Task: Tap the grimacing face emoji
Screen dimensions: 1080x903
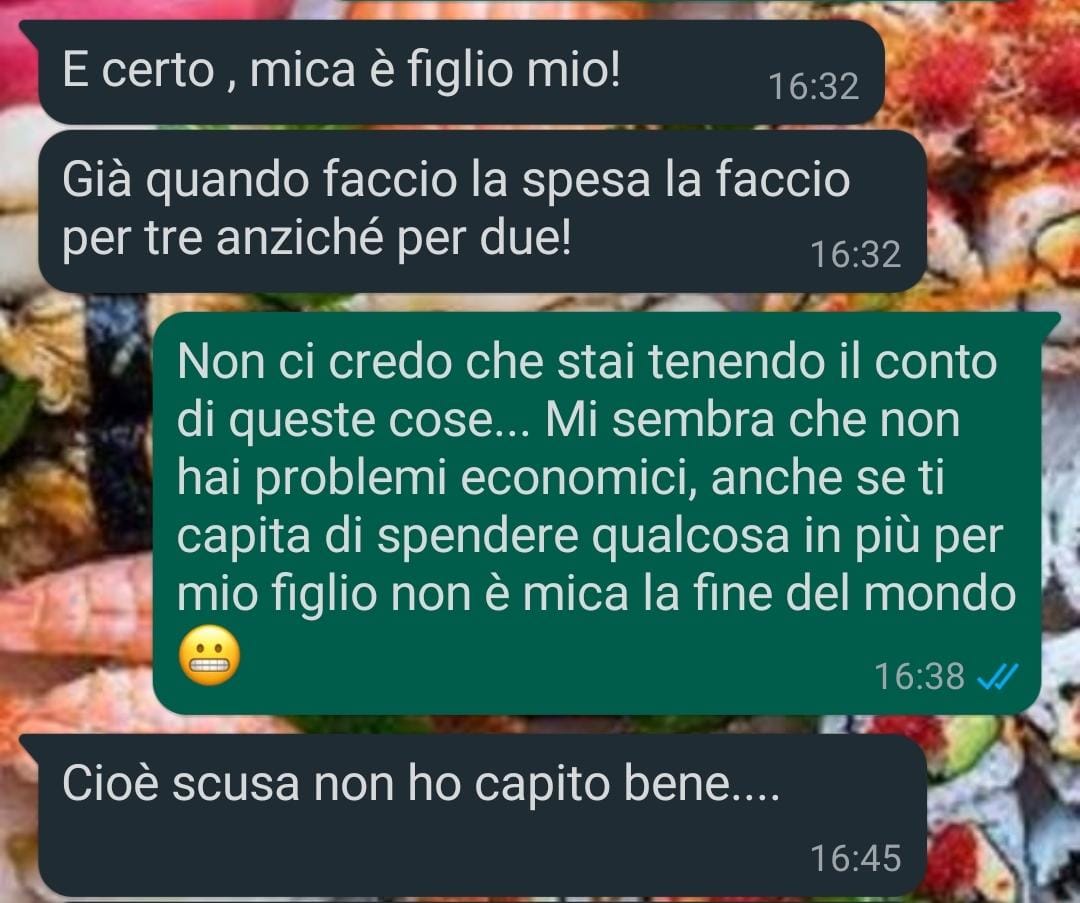Action: [x=209, y=656]
